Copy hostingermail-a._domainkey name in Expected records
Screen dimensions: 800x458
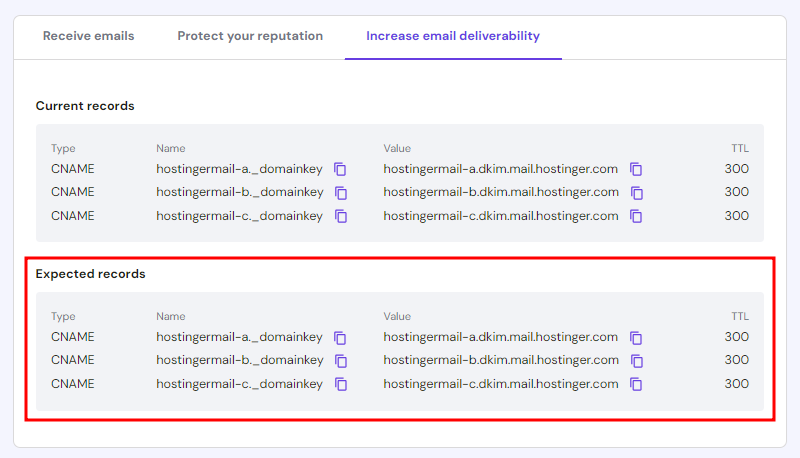click(340, 337)
